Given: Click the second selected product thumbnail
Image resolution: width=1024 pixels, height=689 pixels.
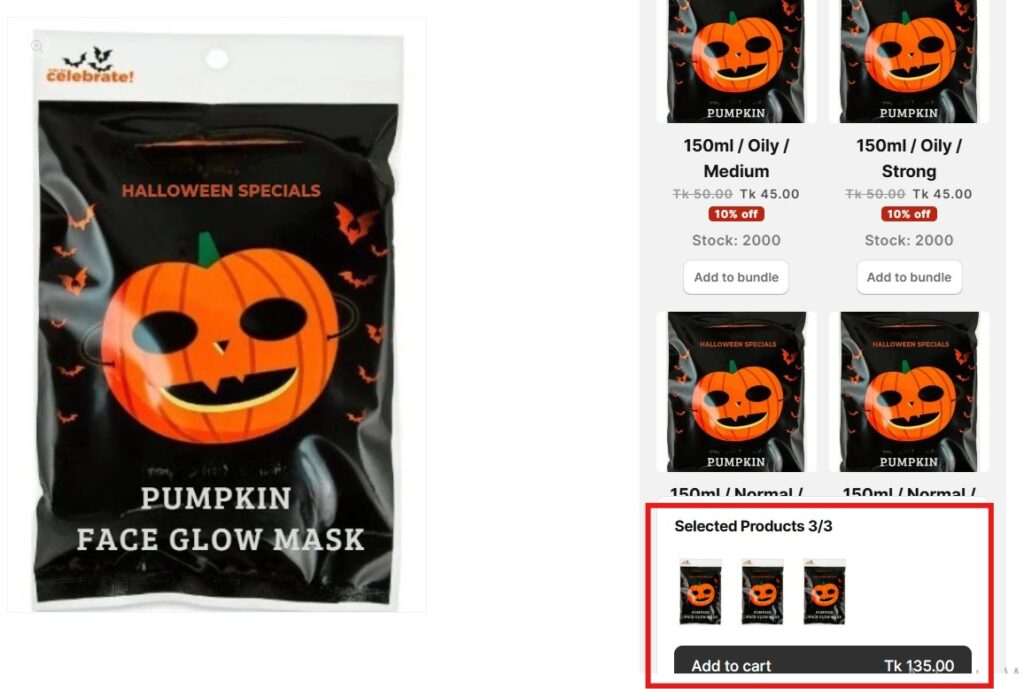Looking at the screenshot, I should [x=762, y=592].
